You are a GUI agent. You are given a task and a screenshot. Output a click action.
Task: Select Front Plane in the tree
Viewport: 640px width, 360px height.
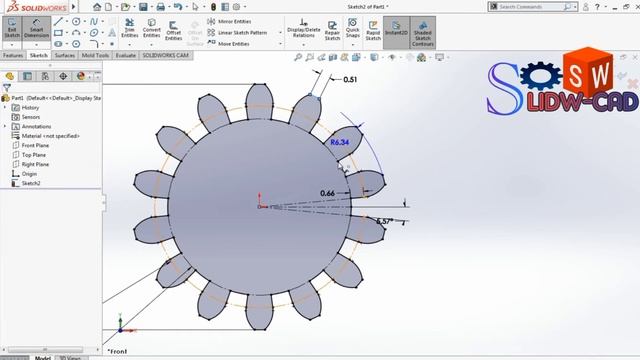click(x=35, y=145)
